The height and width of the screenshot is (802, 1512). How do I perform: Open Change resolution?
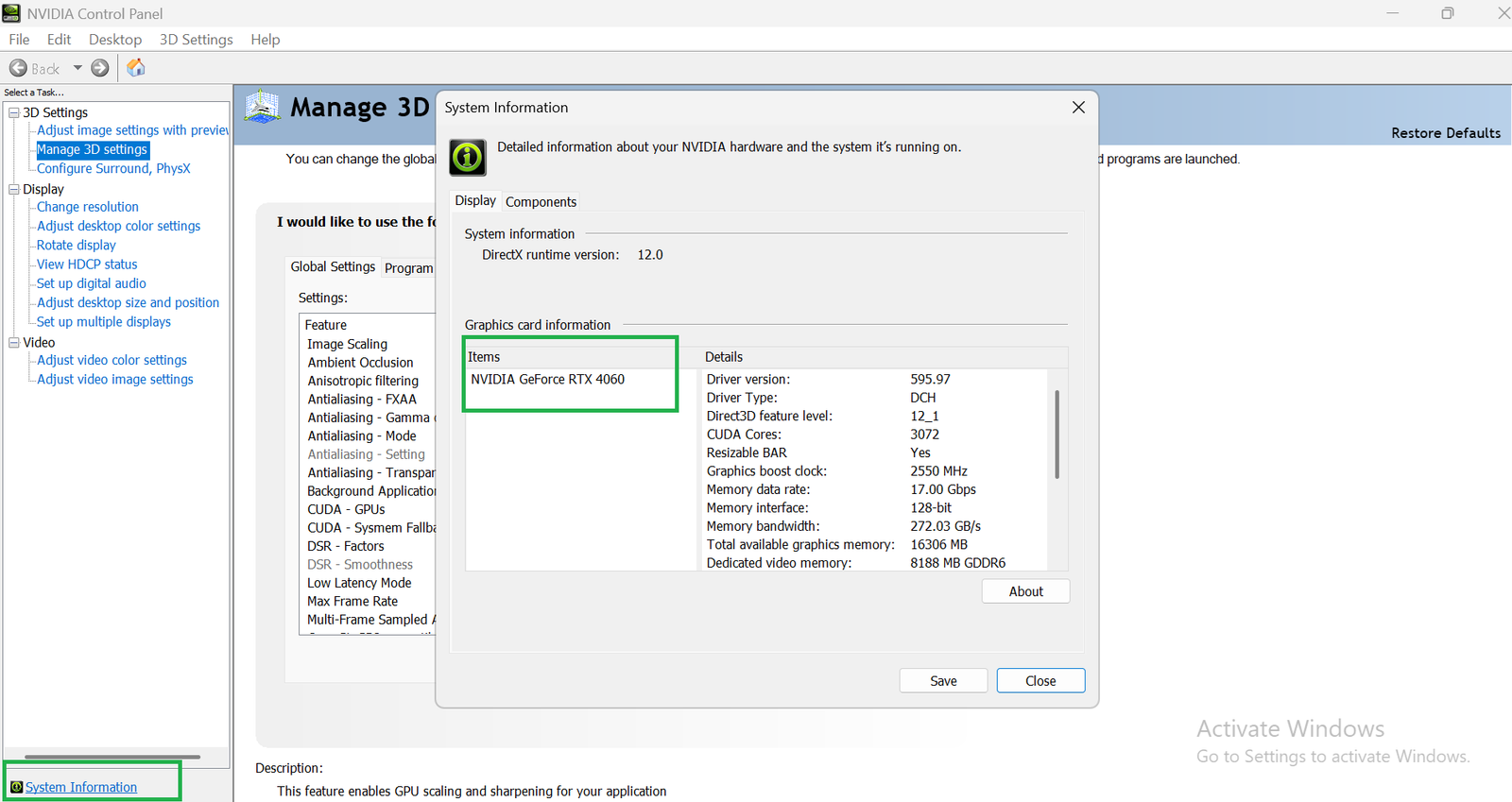pyautogui.click(x=88, y=207)
